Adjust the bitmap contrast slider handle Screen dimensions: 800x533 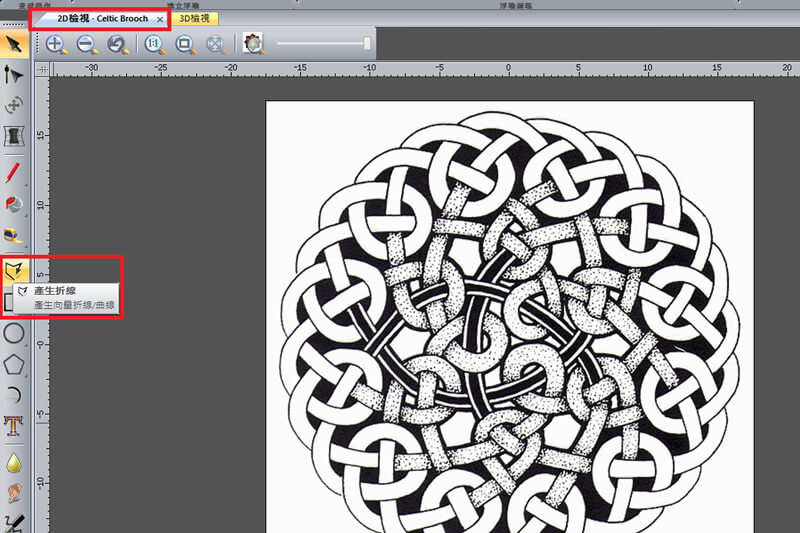(367, 43)
